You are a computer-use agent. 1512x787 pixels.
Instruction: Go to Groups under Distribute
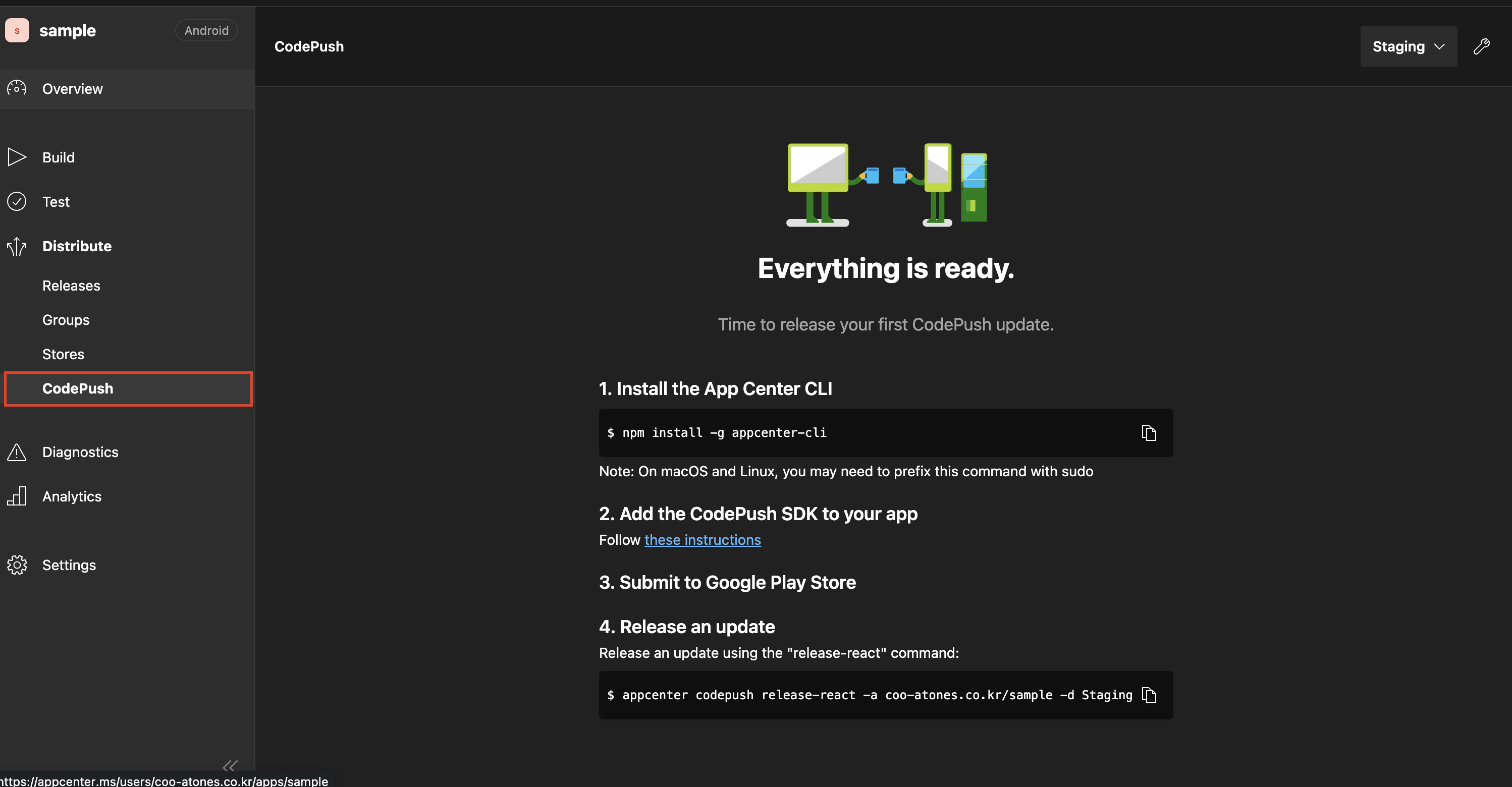pyautogui.click(x=66, y=320)
